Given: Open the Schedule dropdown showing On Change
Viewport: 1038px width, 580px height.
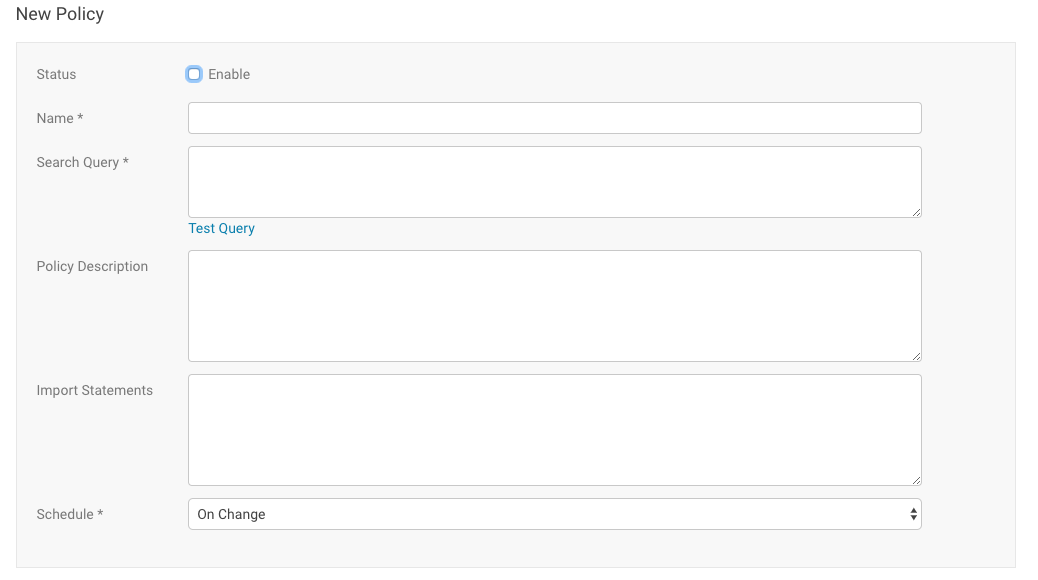Looking at the screenshot, I should click(554, 514).
